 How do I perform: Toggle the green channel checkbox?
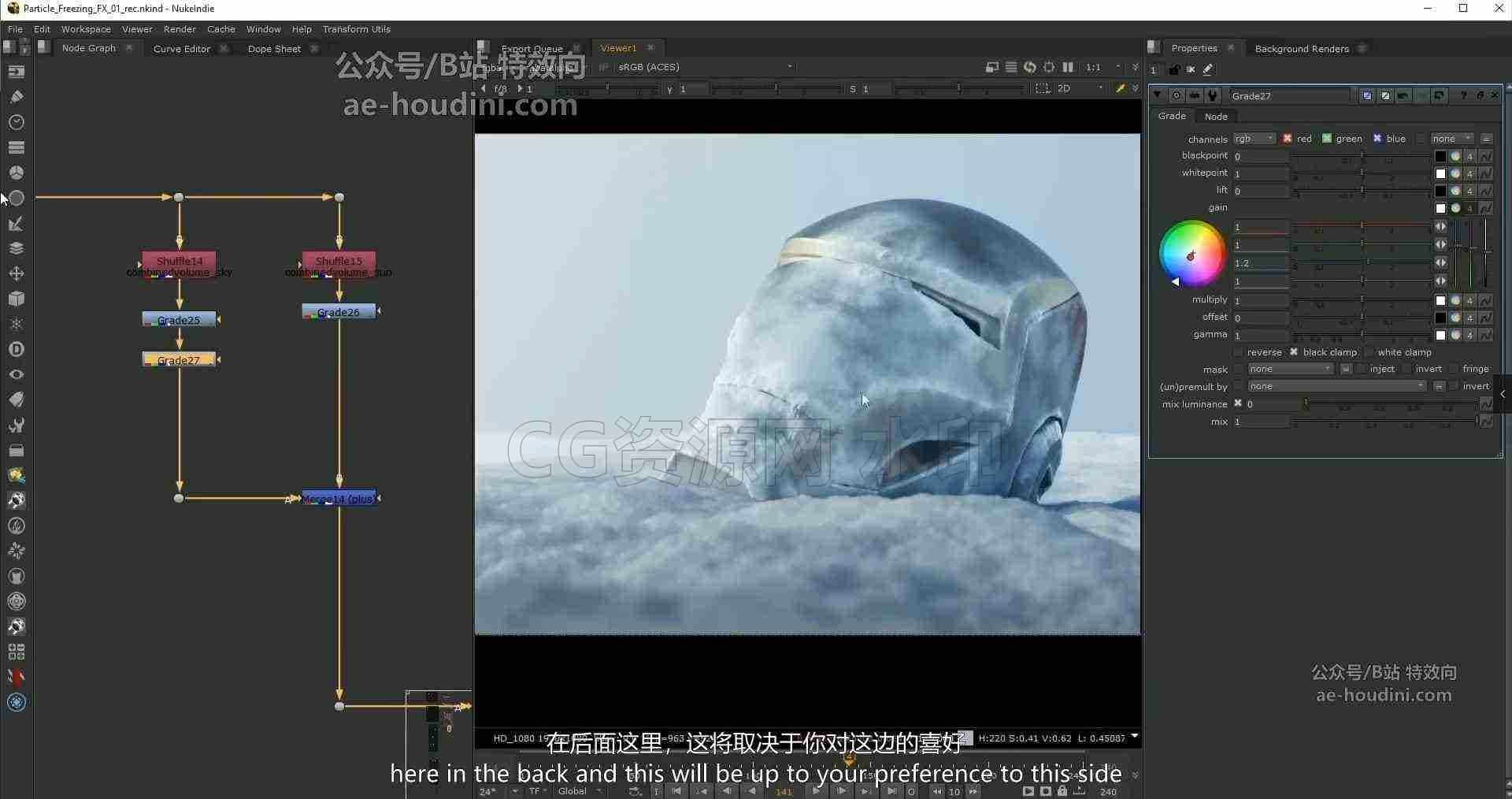[x=1327, y=138]
